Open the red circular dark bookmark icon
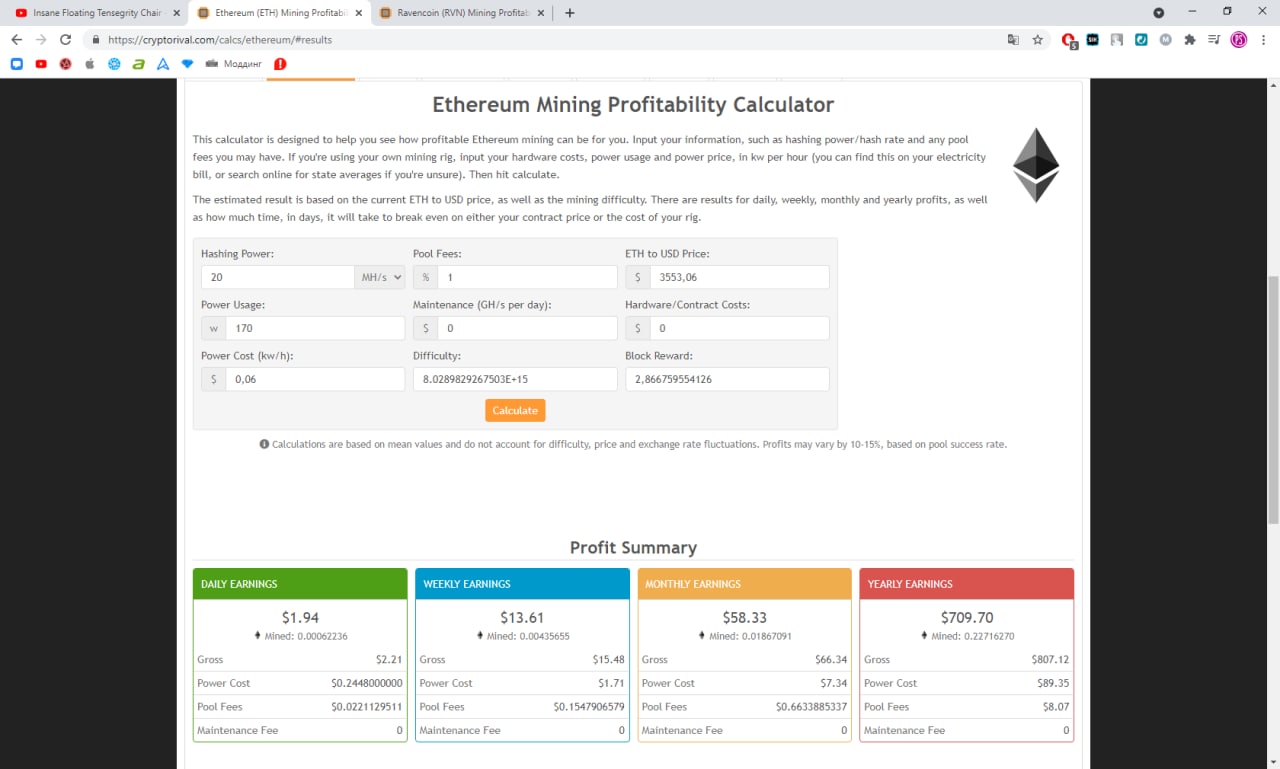The image size is (1280, 769). pyautogui.click(x=65, y=64)
